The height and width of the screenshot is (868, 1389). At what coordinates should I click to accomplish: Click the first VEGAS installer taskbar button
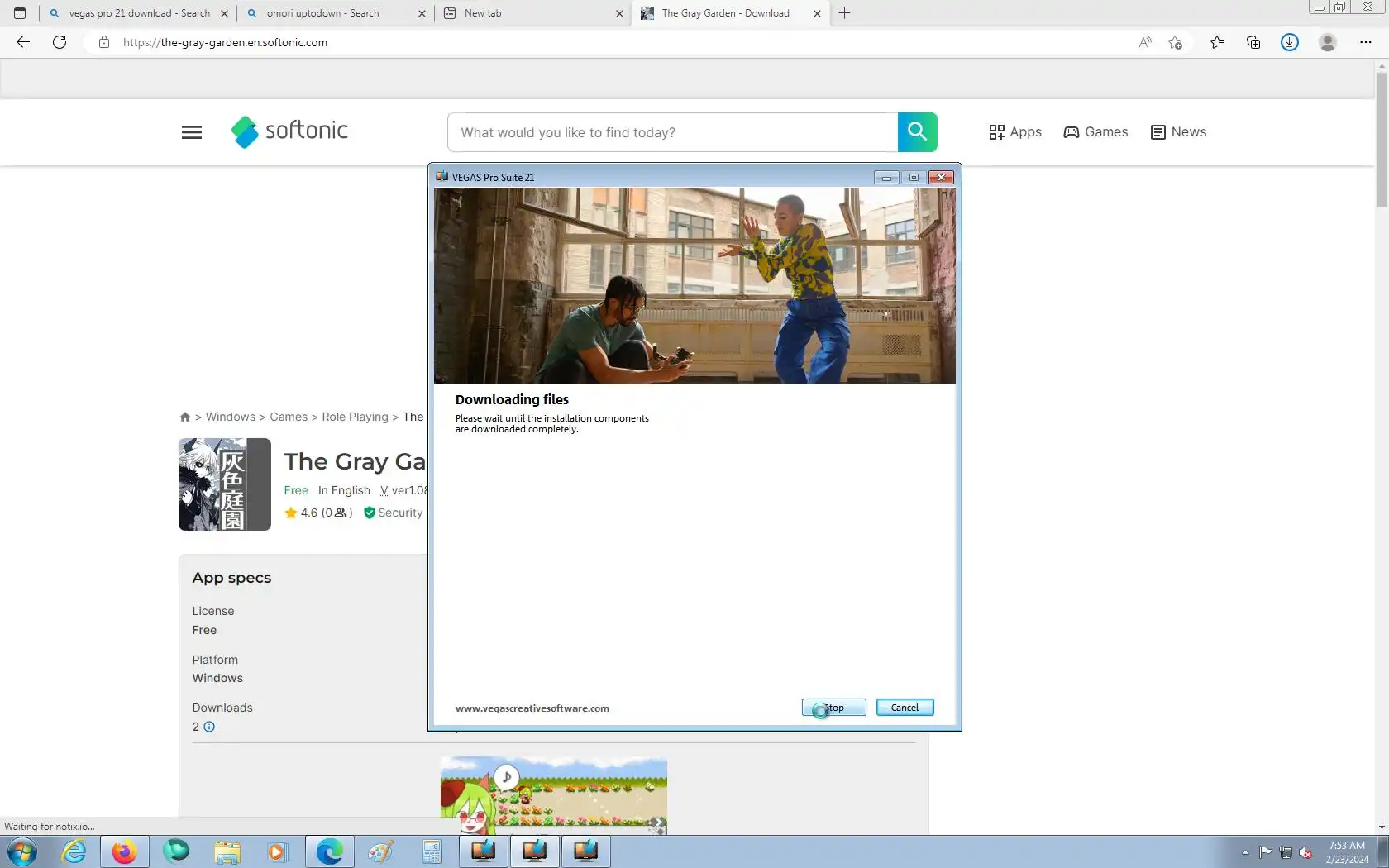point(484,851)
